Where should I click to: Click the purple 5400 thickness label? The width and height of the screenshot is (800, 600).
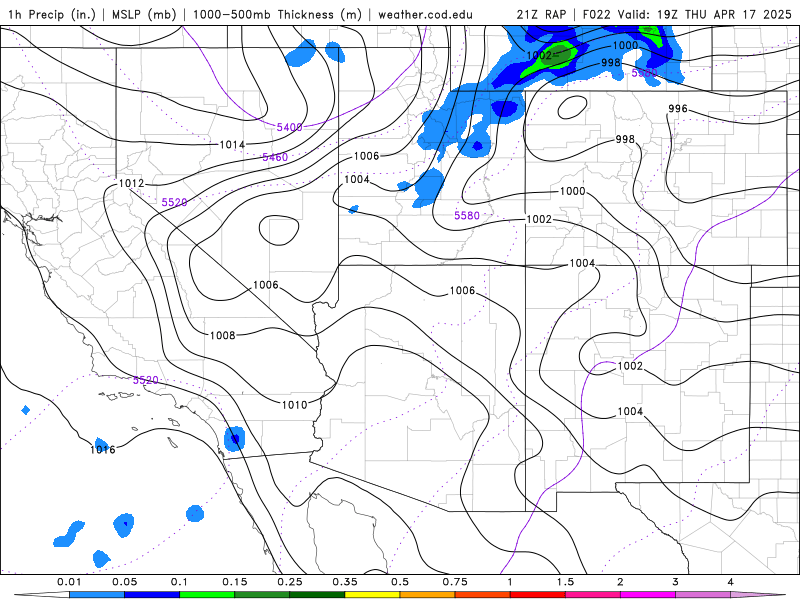289,127
